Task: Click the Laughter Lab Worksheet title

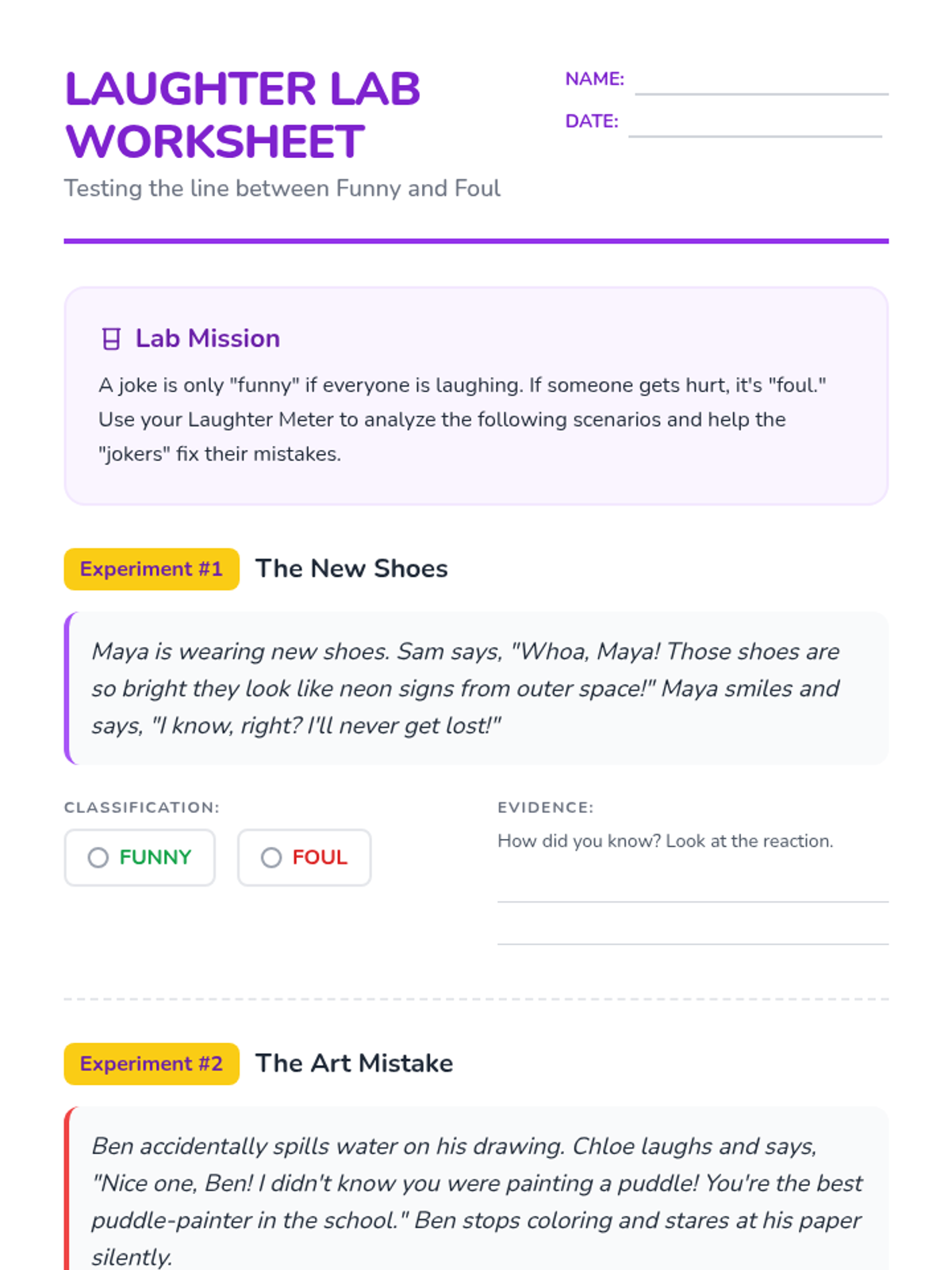Action: pyautogui.click(x=242, y=115)
